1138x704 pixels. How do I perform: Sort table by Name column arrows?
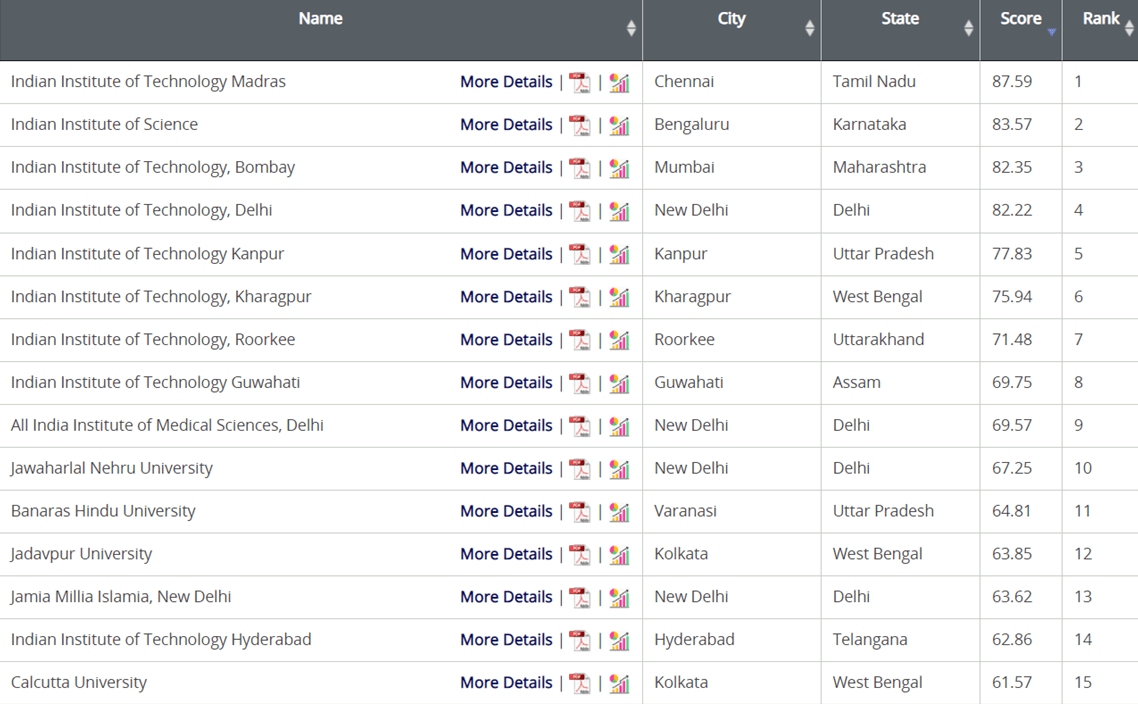click(x=631, y=28)
